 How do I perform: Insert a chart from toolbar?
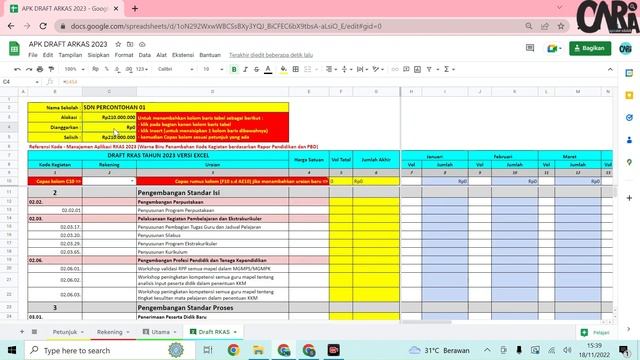(417, 69)
